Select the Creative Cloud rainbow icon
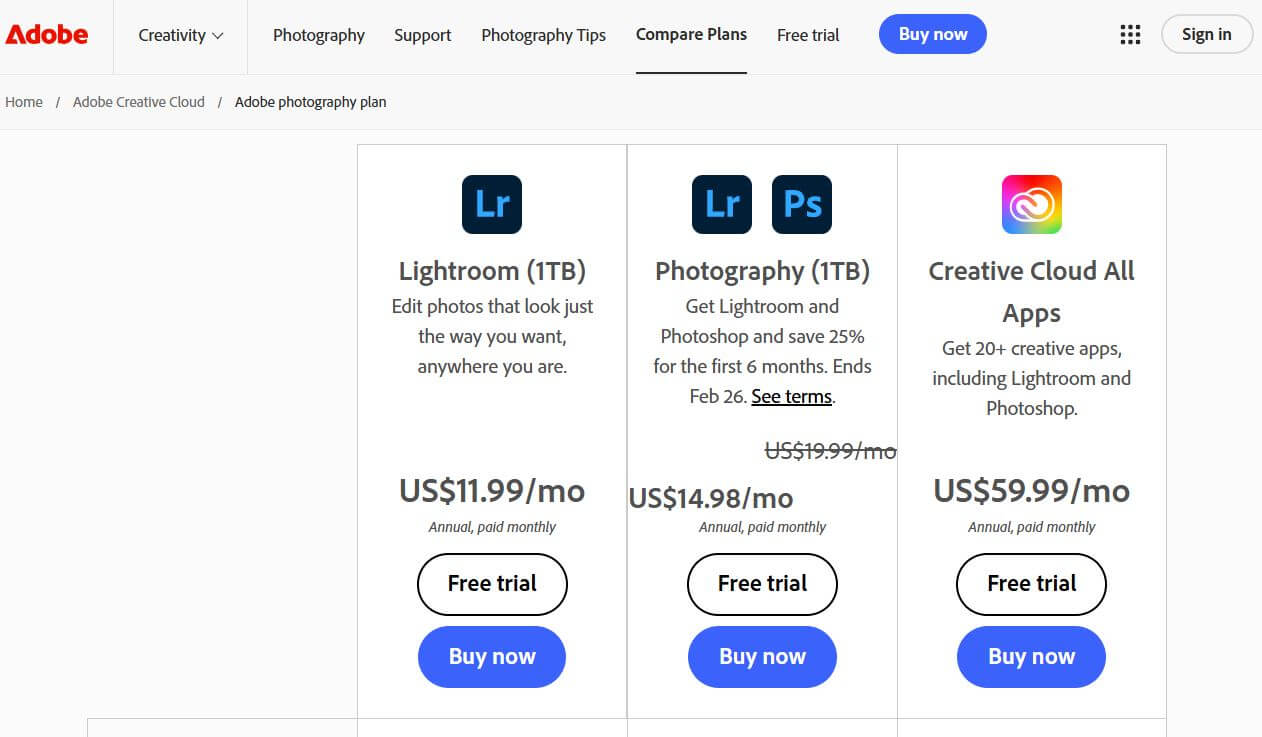The image size is (1262, 737). (x=1031, y=204)
